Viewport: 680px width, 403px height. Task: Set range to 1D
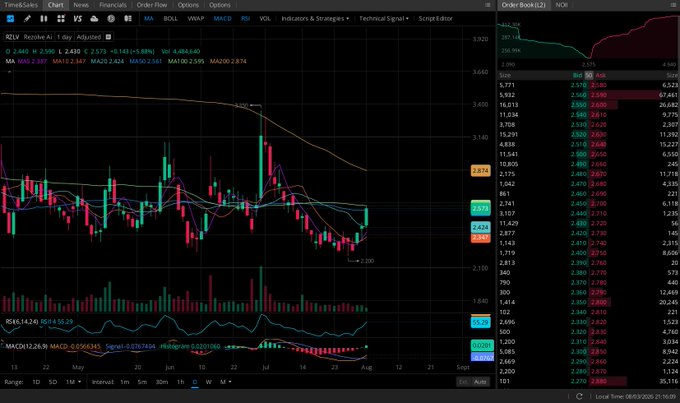36,382
